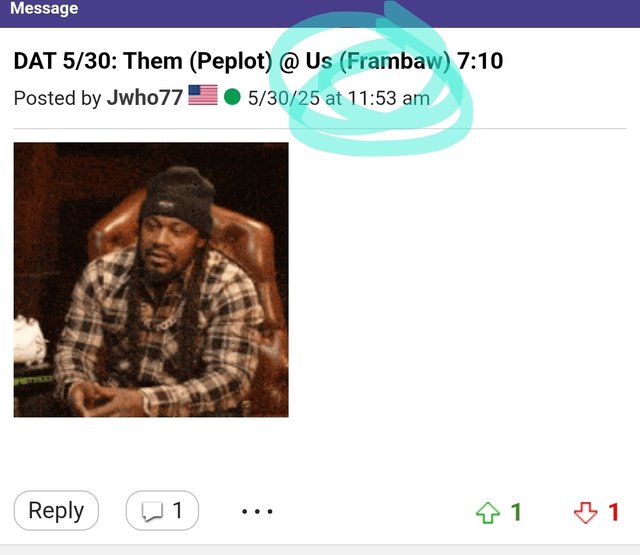Open the replies count button
The width and height of the screenshot is (640, 555).
pyautogui.click(x=162, y=511)
